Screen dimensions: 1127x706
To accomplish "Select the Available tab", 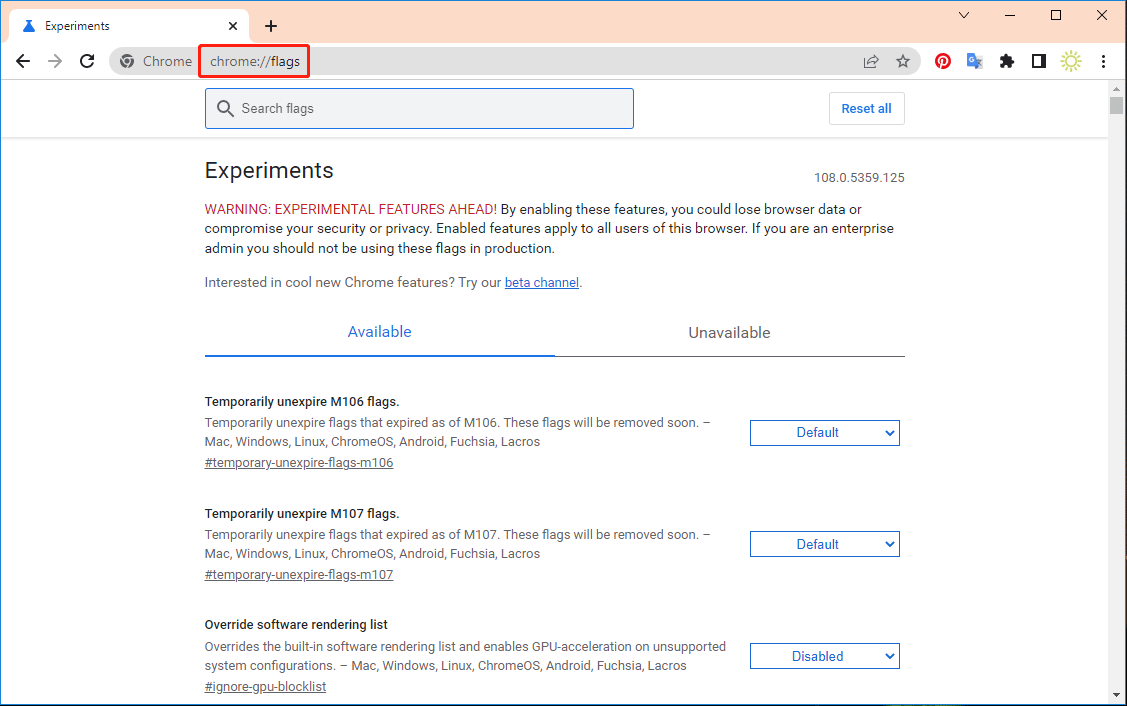I will [379, 332].
